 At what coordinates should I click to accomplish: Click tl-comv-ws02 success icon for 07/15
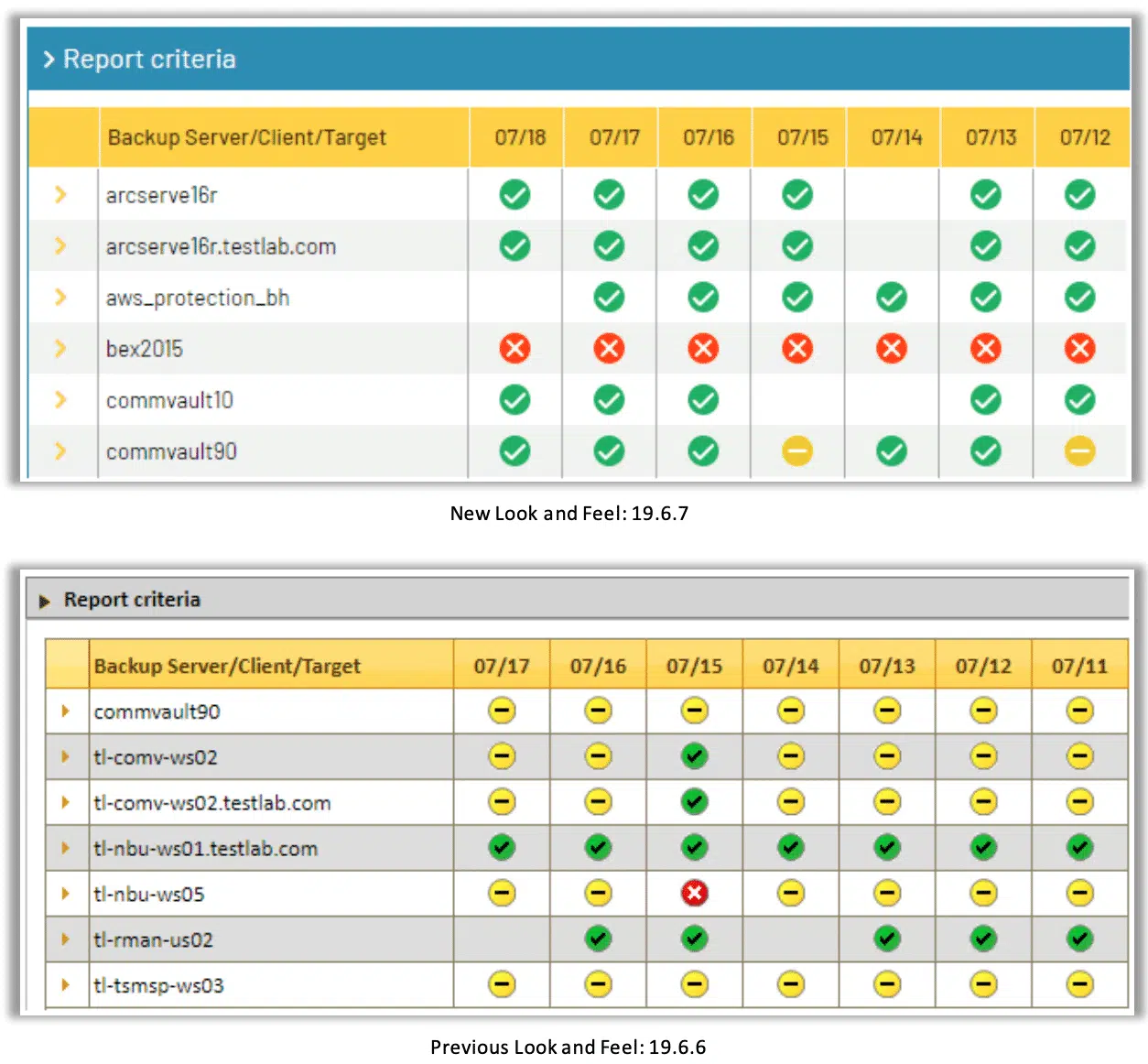[x=695, y=756]
